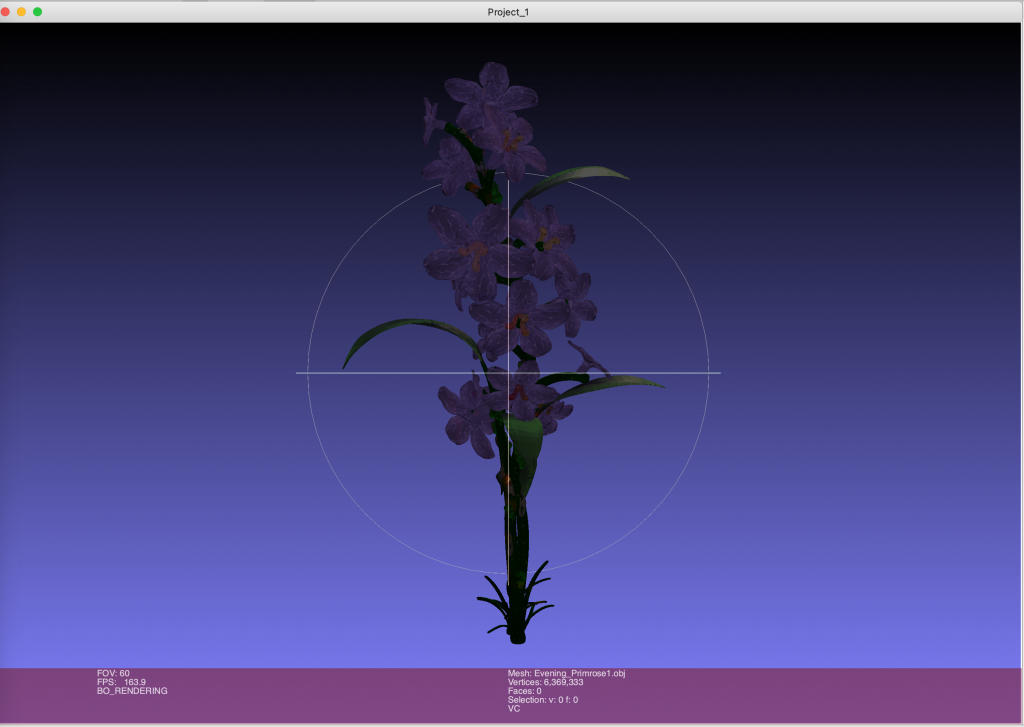
Task: Click the Mesh: Evening_Primrose1.obj label
Action: tap(566, 673)
